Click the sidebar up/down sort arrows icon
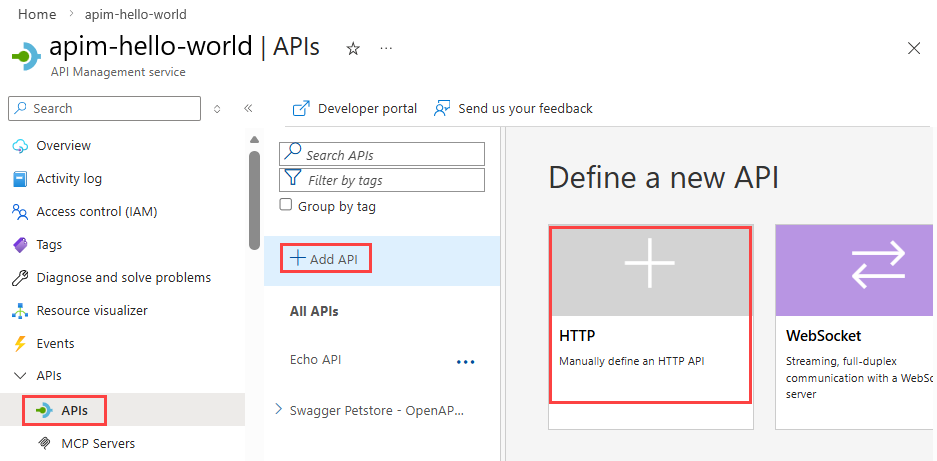Image resolution: width=937 pixels, height=461 pixels. 217,109
